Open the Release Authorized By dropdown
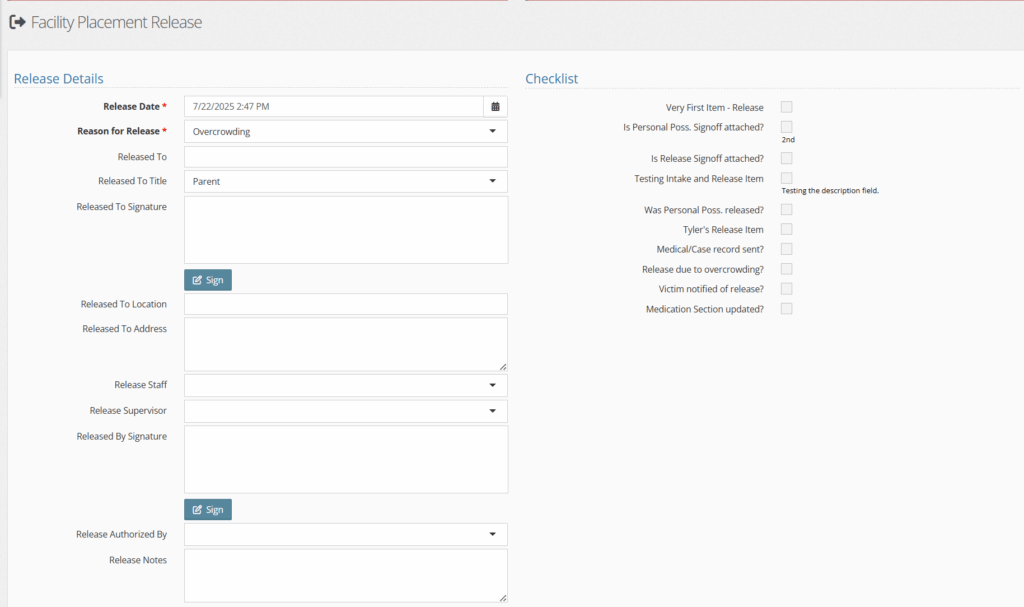Image resolution: width=1024 pixels, height=607 pixels. 345,534
